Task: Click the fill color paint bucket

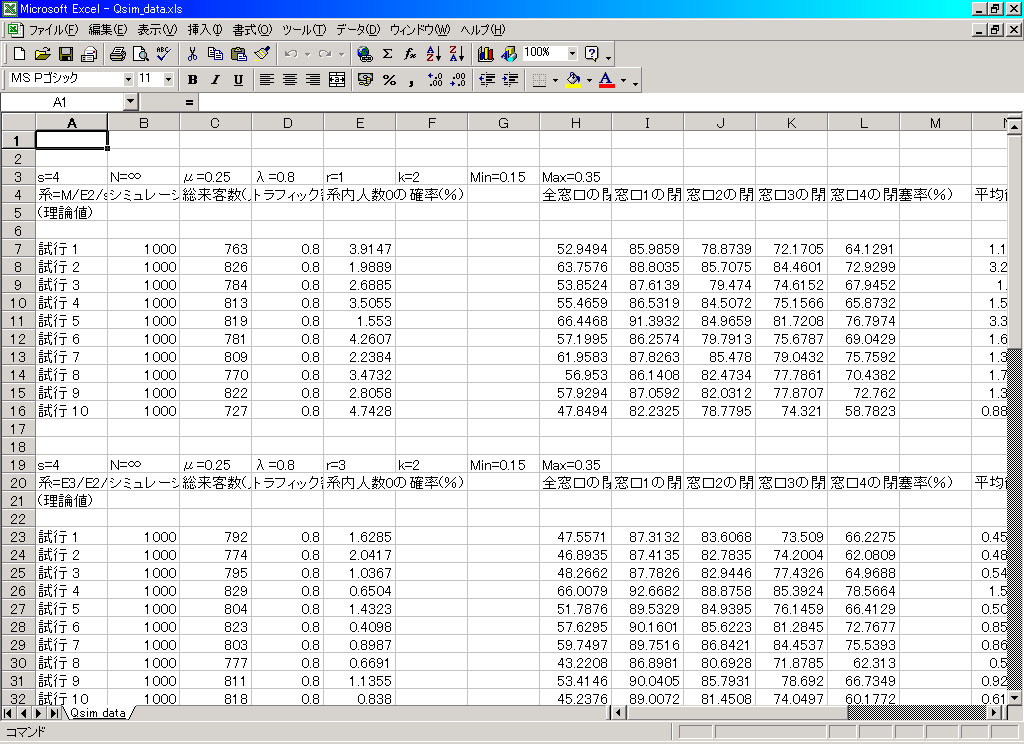Action: 573,79
